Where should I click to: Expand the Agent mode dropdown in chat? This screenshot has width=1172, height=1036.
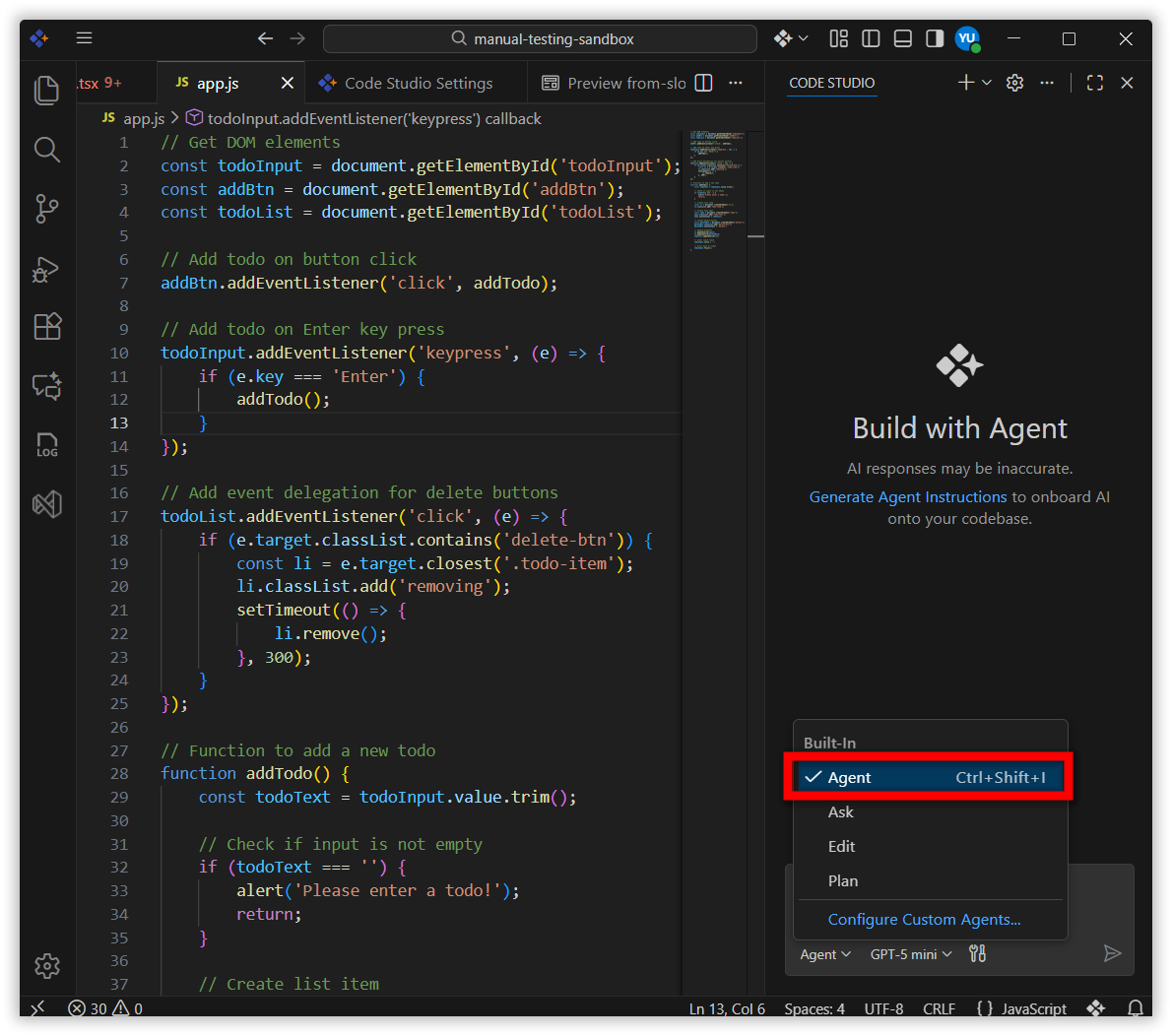(x=825, y=954)
